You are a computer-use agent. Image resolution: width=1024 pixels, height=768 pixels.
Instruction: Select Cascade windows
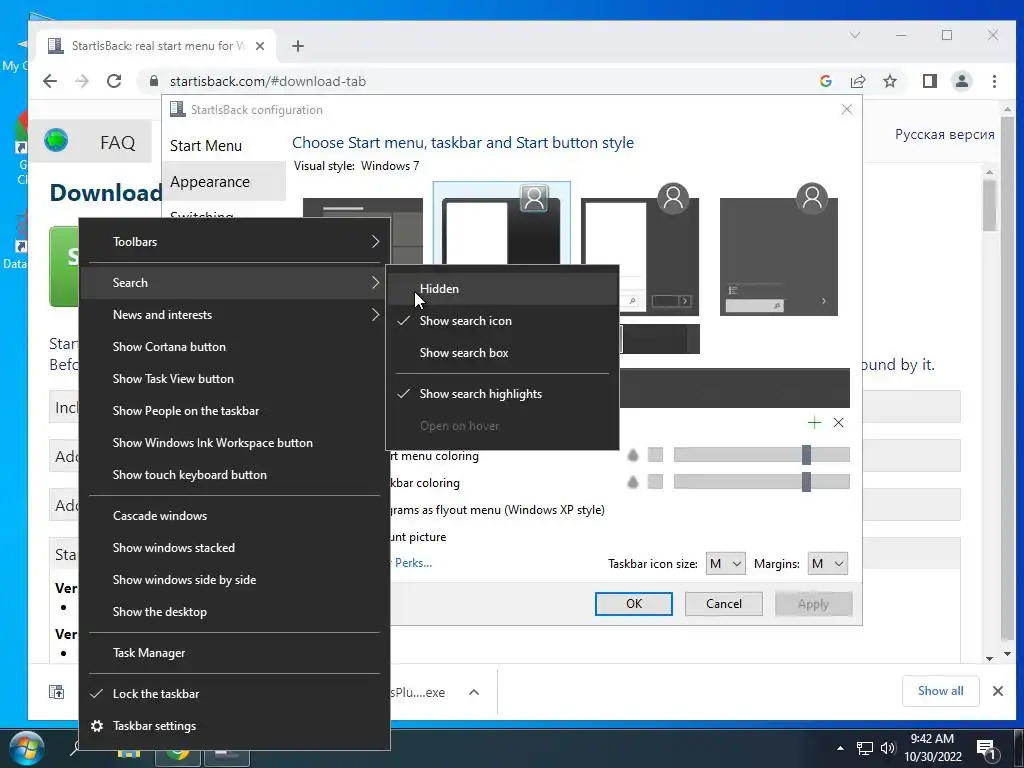(235, 516)
